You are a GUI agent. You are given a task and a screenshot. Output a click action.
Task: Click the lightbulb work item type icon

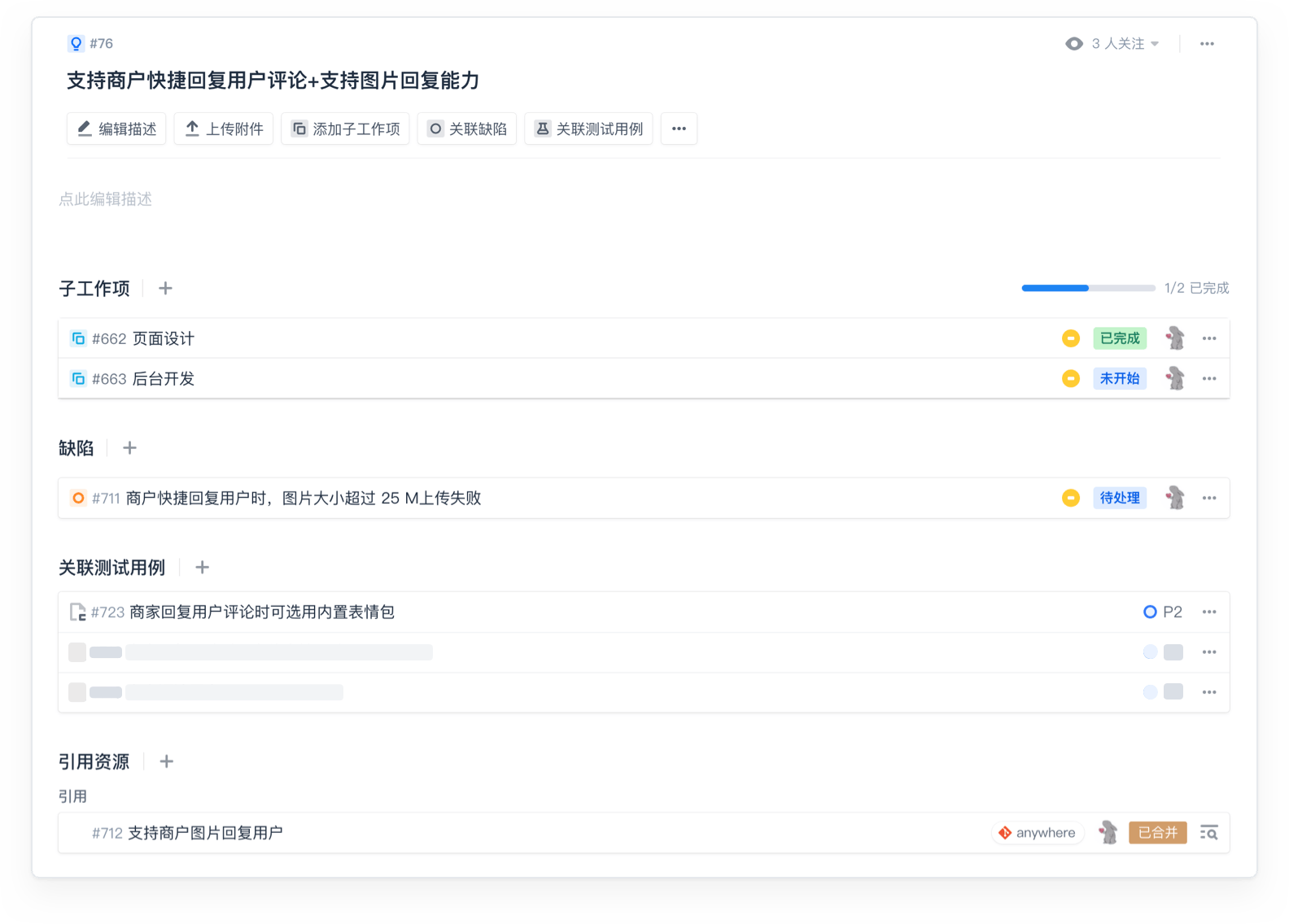76,44
